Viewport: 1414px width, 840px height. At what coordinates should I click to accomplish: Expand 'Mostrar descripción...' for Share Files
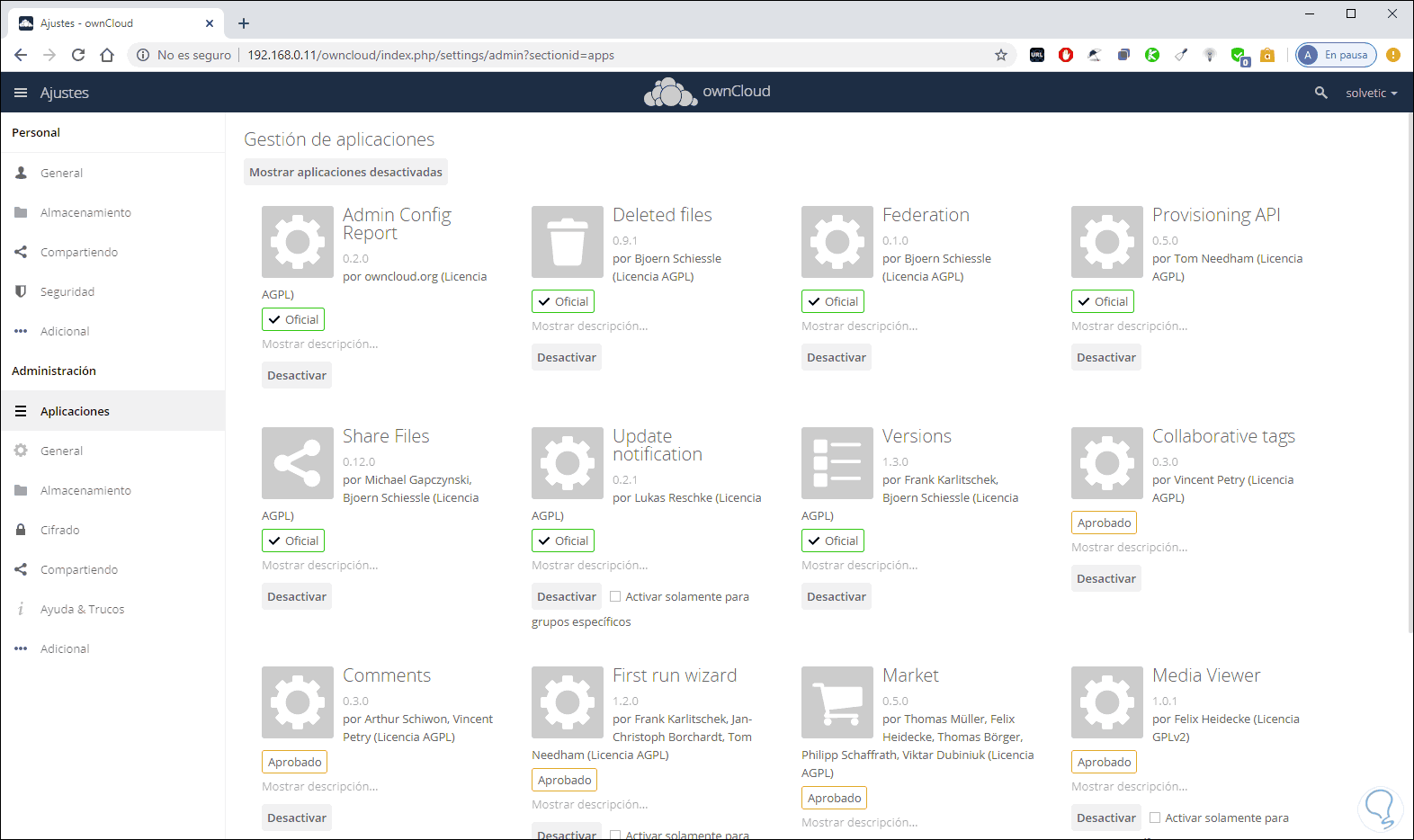(x=320, y=565)
